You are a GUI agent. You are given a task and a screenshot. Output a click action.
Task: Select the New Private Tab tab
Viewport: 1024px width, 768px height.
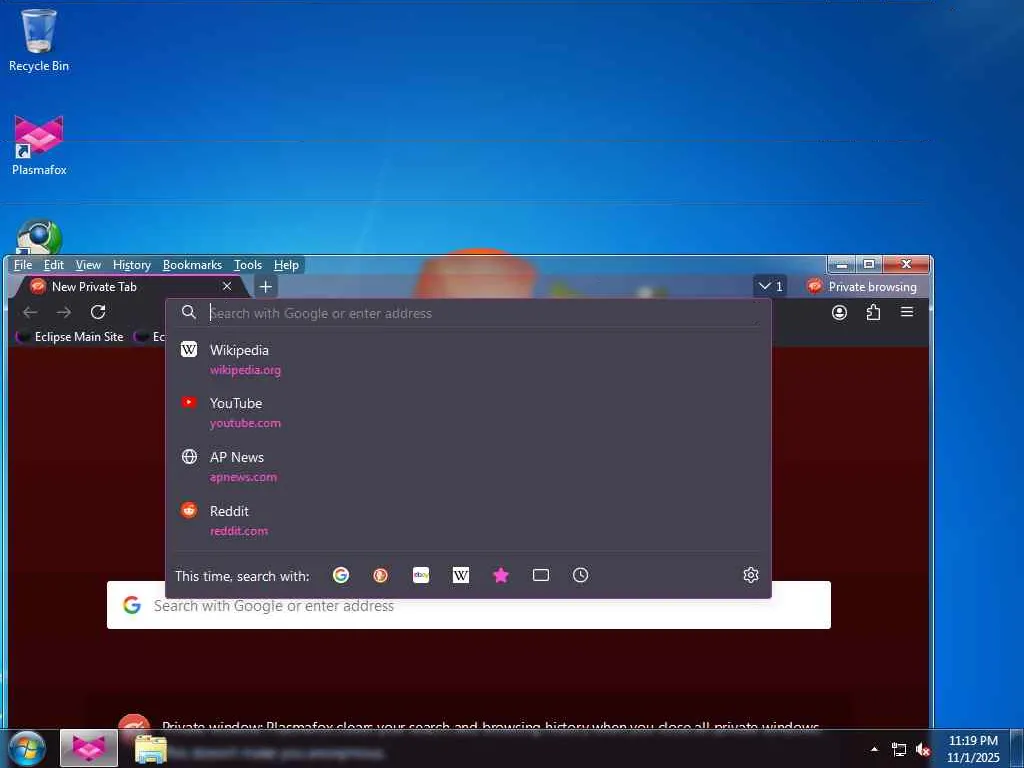coord(130,287)
